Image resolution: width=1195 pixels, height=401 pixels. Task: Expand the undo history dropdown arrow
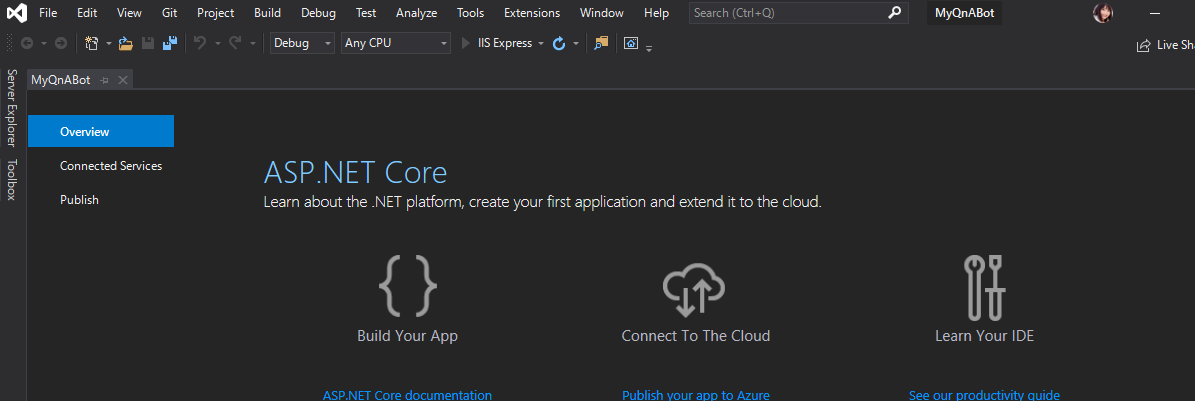click(217, 43)
